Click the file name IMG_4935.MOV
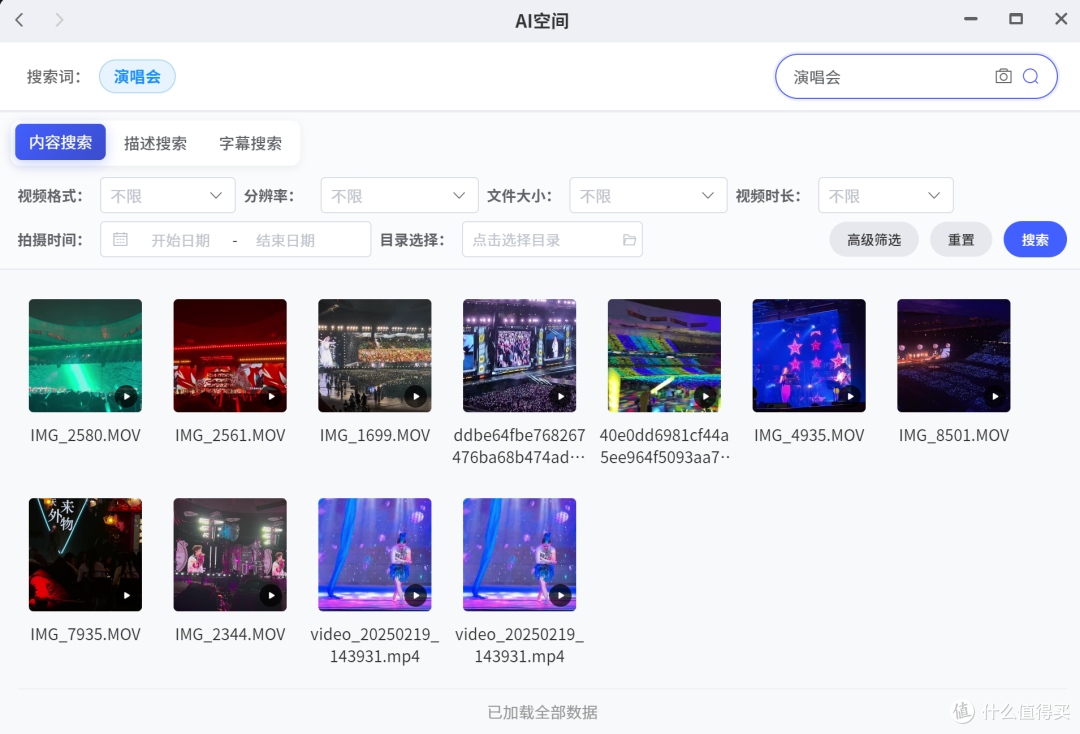Image resolution: width=1080 pixels, height=734 pixels. (x=809, y=435)
